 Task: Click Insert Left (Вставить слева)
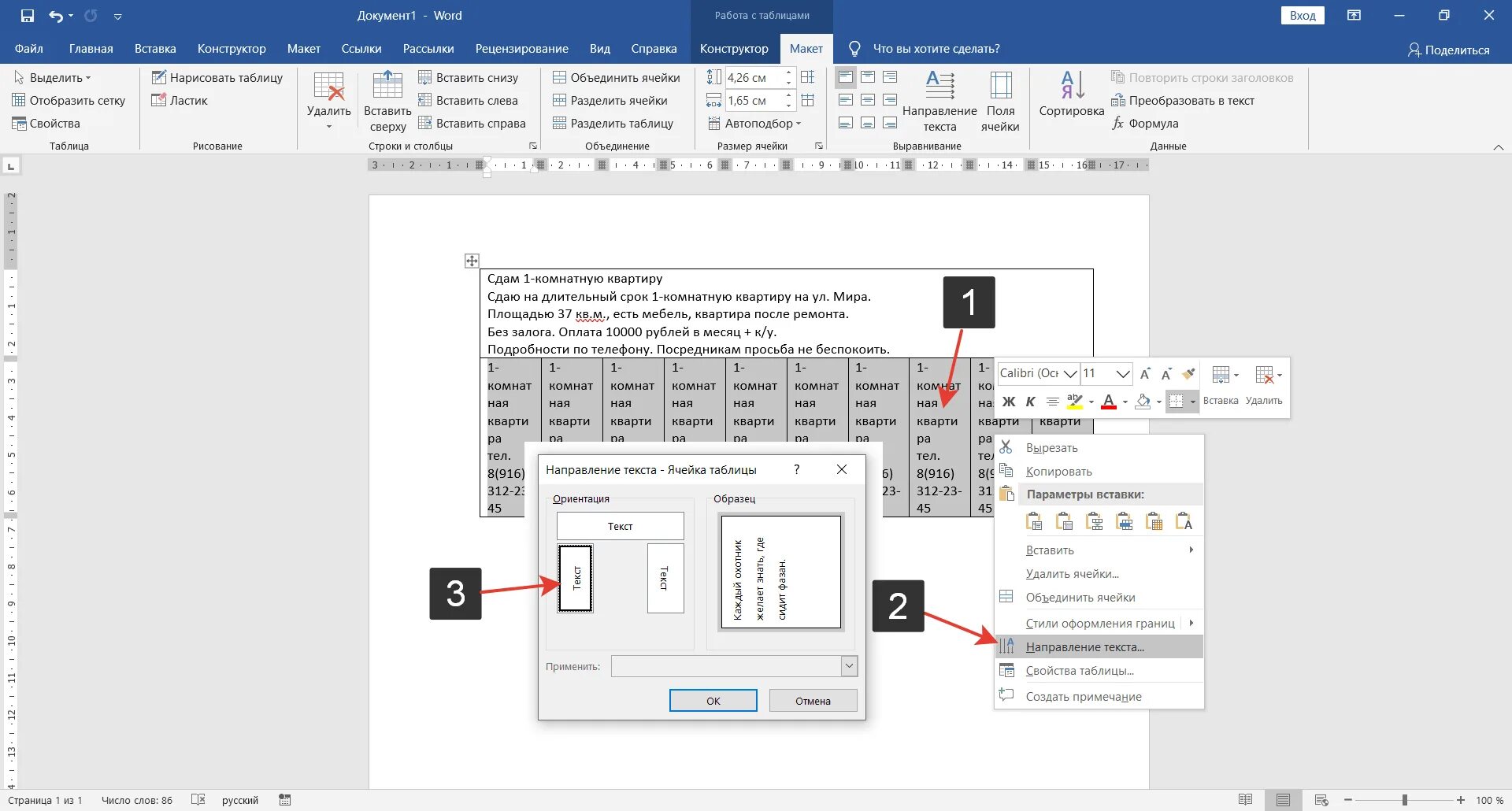pyautogui.click(x=468, y=100)
